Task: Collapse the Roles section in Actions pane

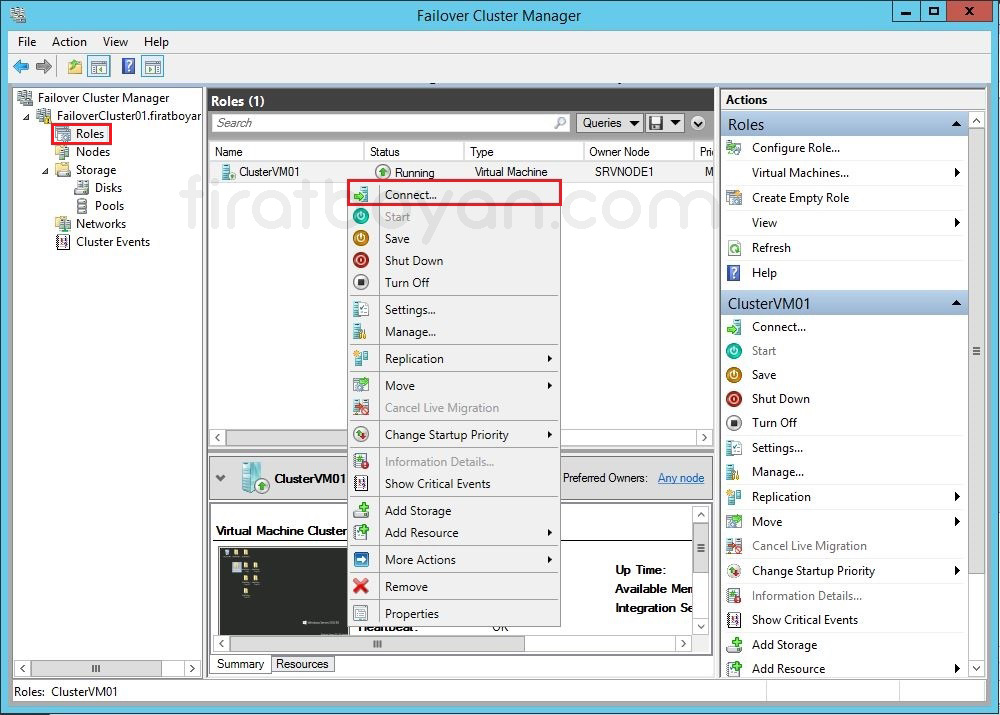Action: 956,124
